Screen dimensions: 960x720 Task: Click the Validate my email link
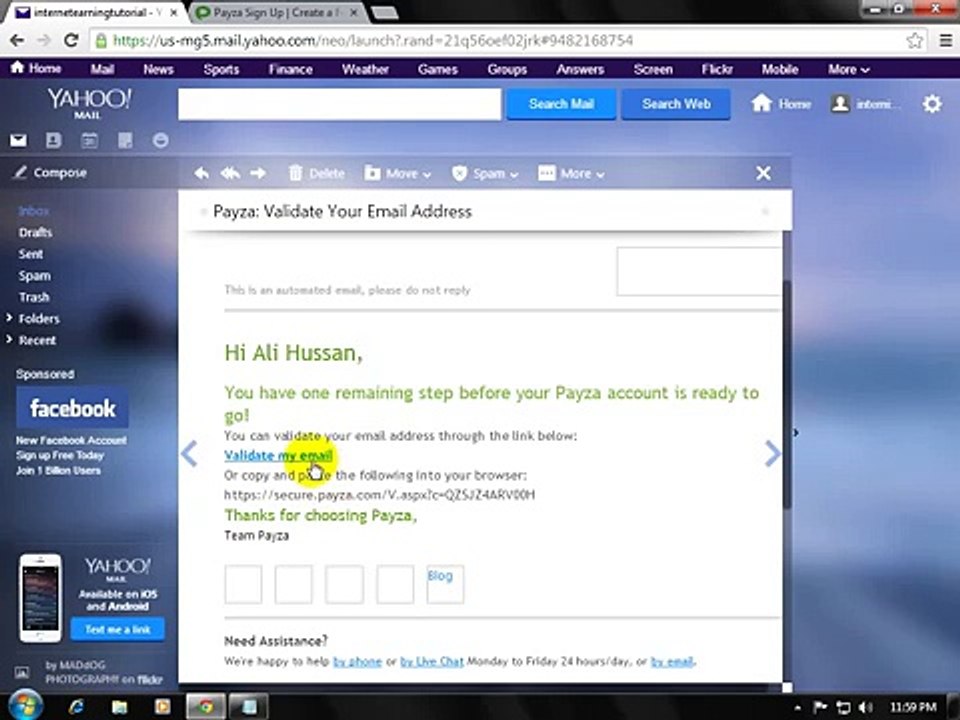coord(279,456)
